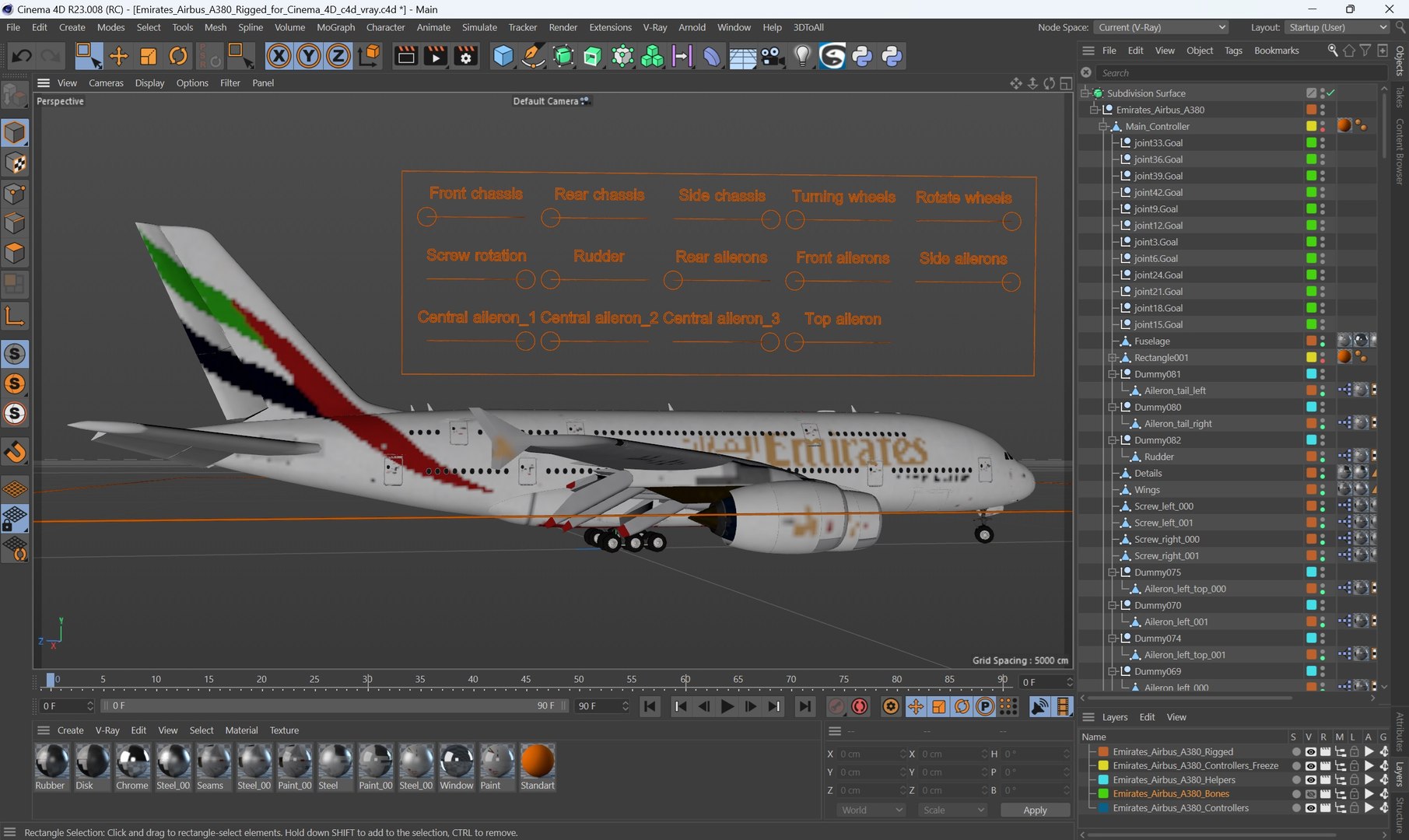The width and height of the screenshot is (1409, 840).
Task: Click Go to End playback button
Action: 805,706
